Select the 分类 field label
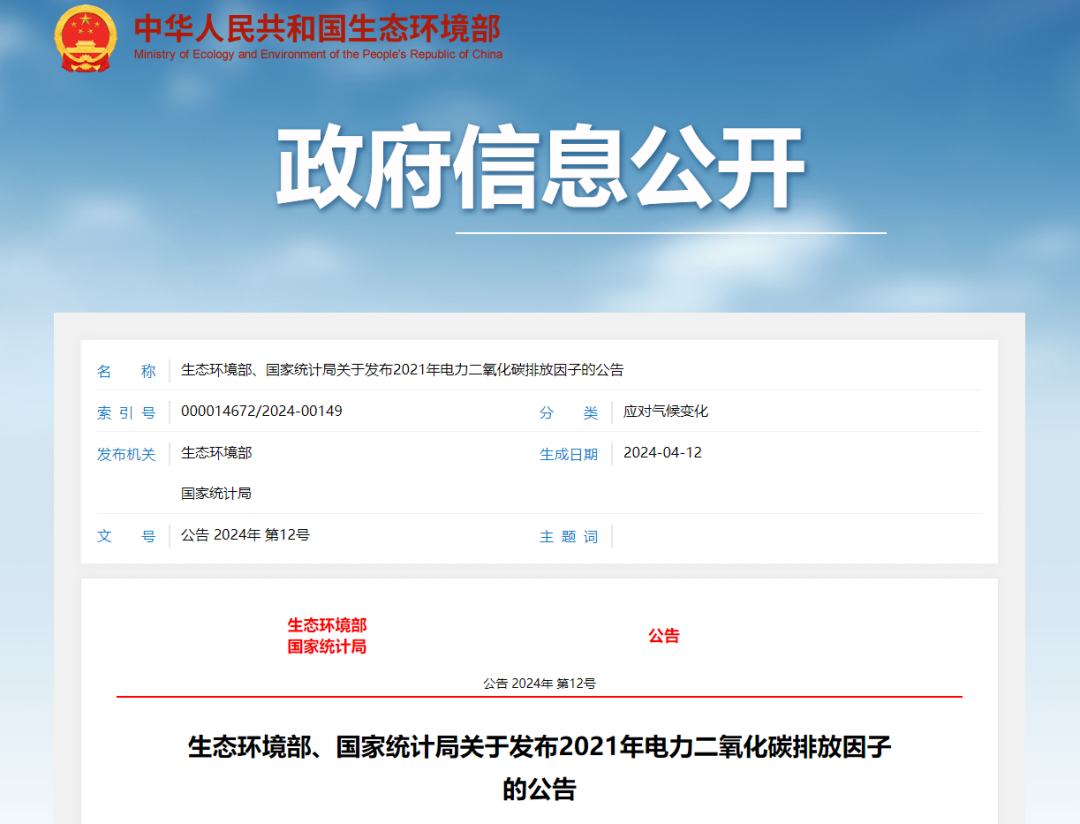 [x=568, y=413]
